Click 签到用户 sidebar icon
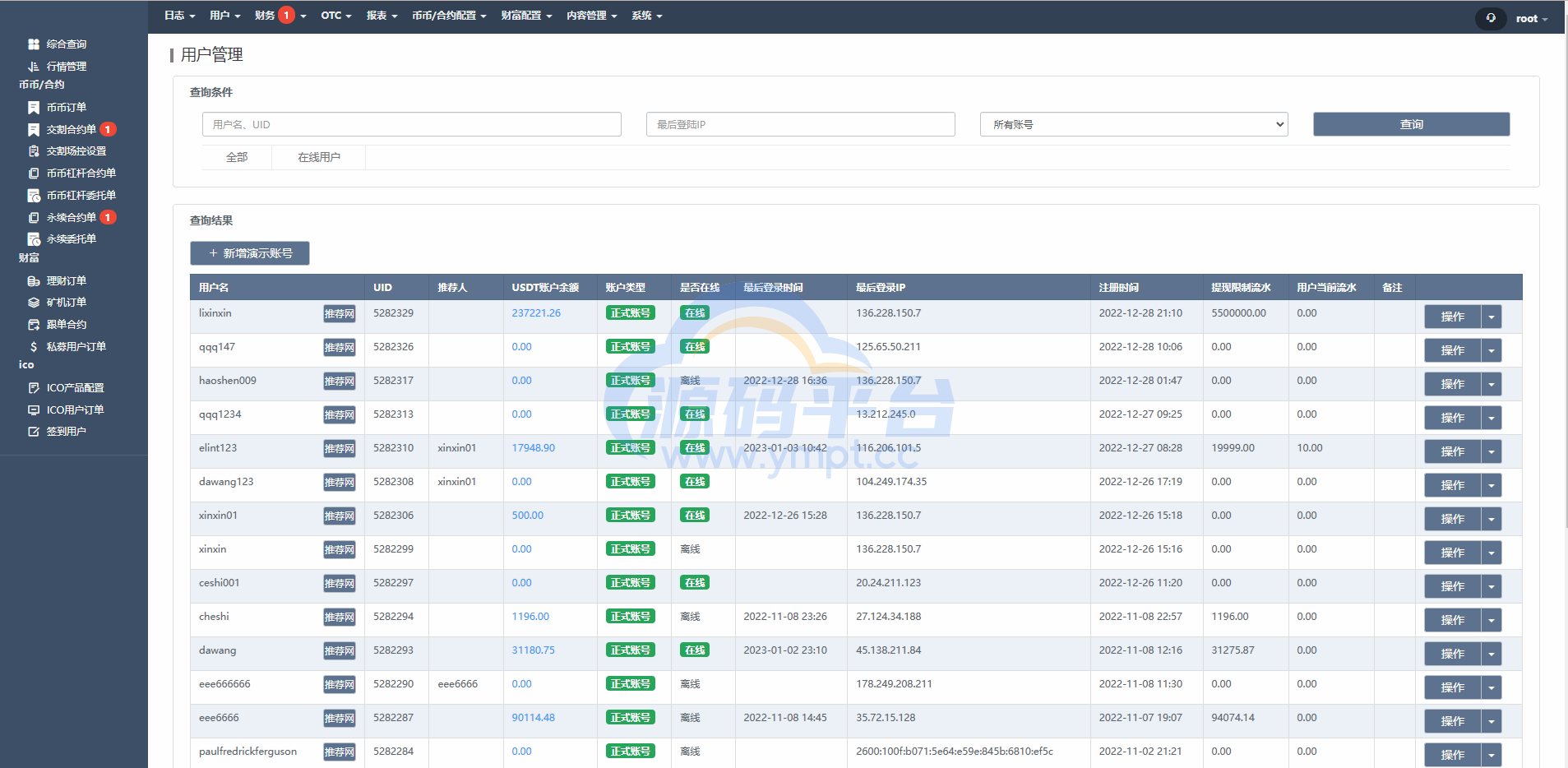 pos(34,432)
